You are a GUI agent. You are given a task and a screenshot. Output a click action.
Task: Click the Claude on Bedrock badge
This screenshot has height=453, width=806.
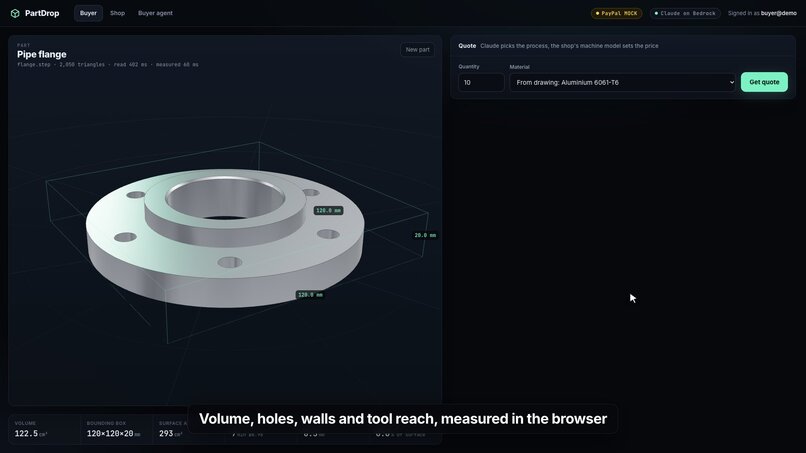tap(685, 13)
